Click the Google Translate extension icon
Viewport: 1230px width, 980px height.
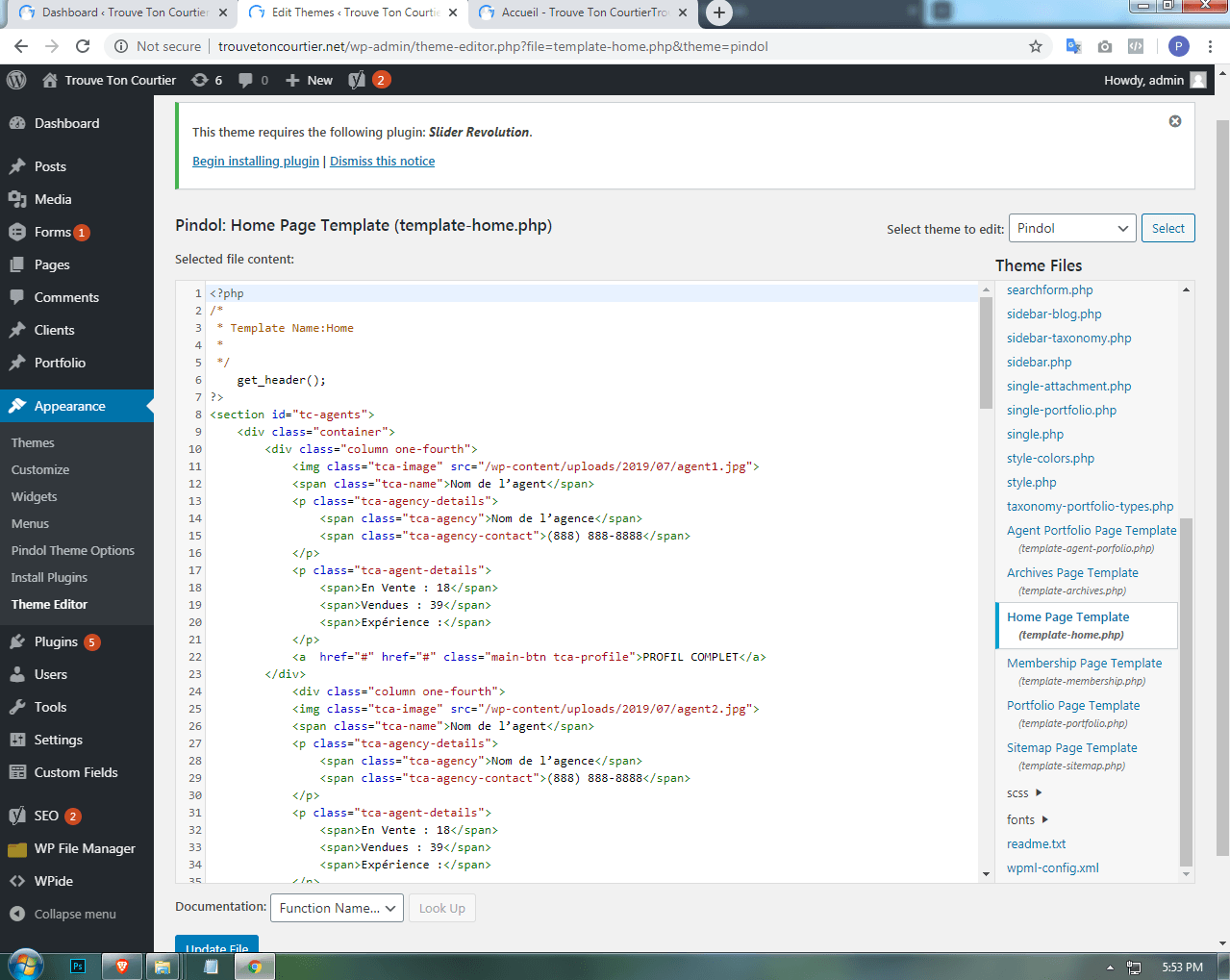point(1073,46)
